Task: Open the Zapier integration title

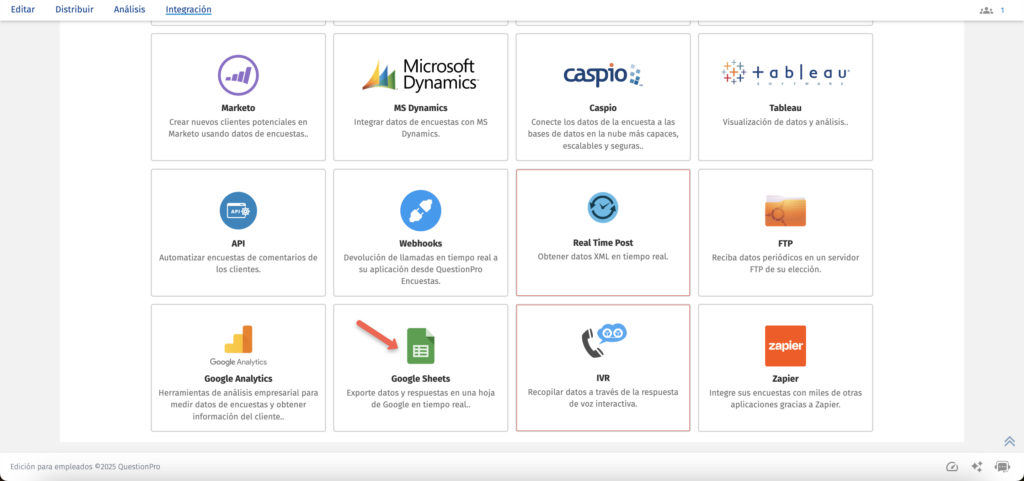Action: click(785, 379)
